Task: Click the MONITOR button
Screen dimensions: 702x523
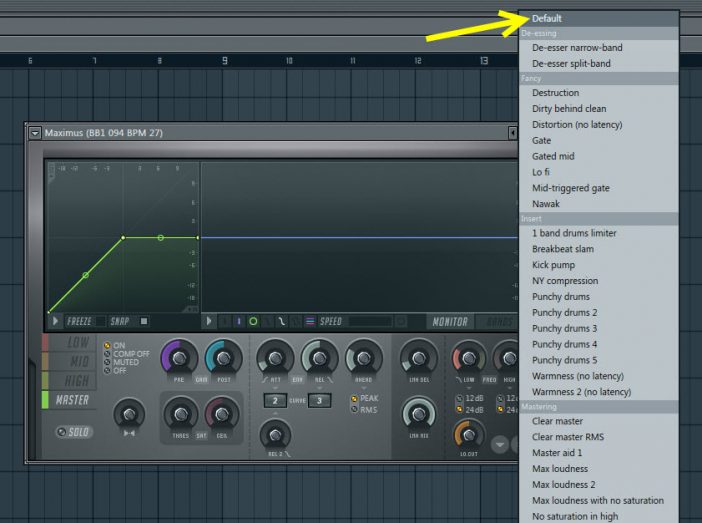Action: pyautogui.click(x=450, y=322)
